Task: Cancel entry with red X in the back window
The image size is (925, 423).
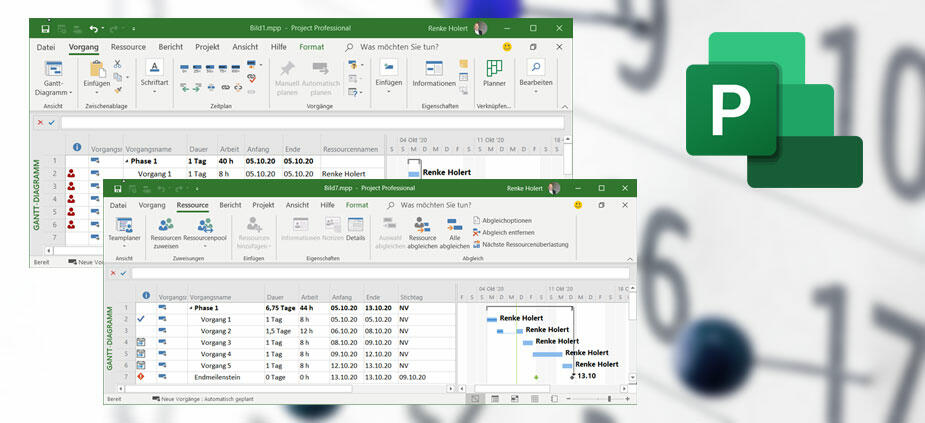Action: (x=41, y=123)
